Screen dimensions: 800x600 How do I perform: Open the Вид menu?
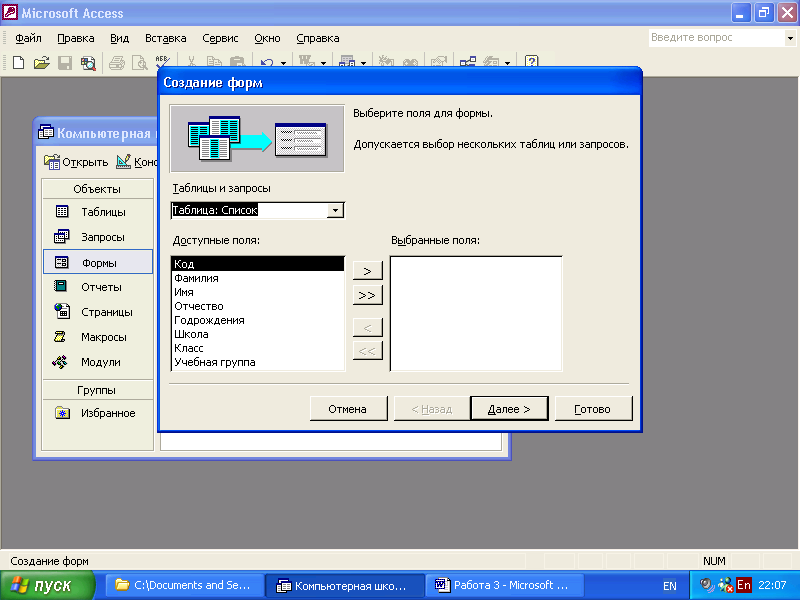119,38
